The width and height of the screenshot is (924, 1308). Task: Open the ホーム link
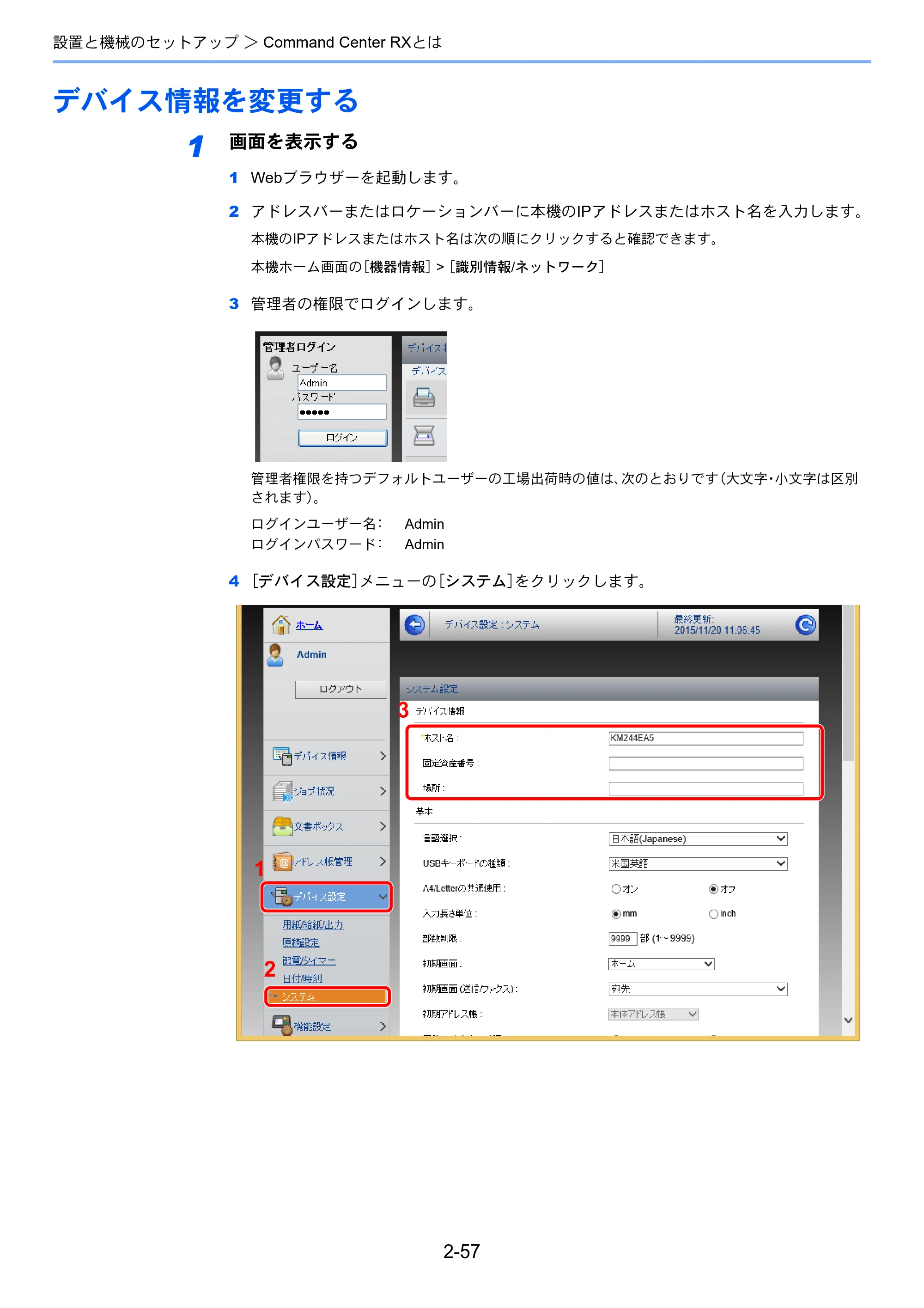pos(309,625)
